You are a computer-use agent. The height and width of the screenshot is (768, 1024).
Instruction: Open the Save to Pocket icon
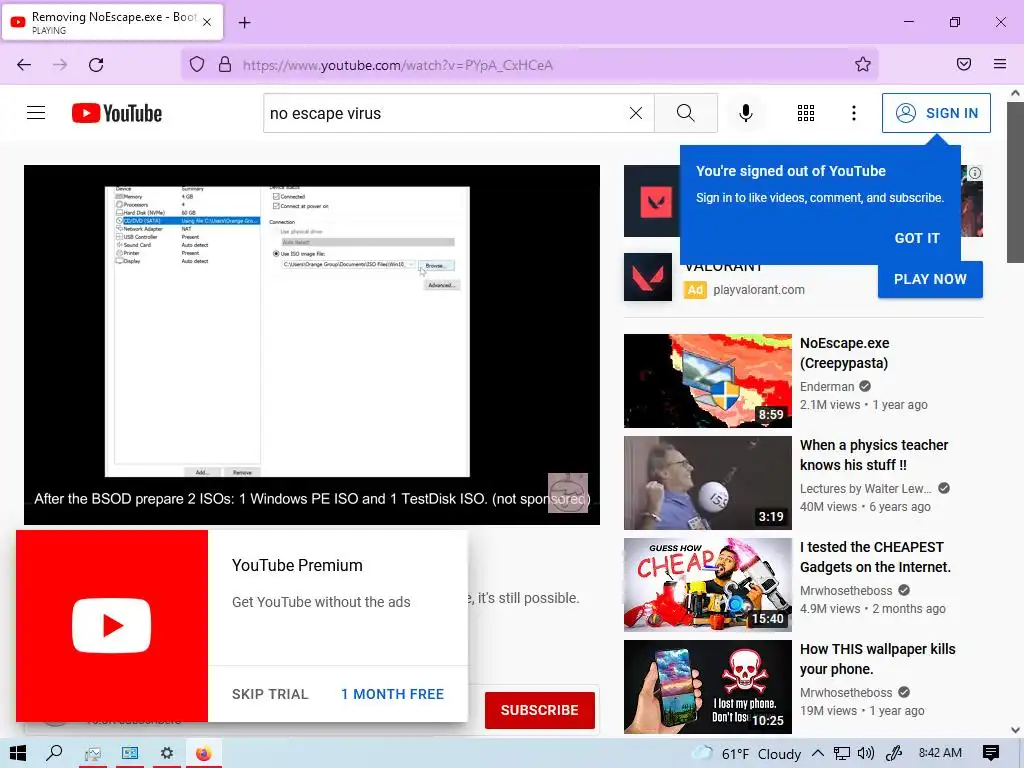click(964, 64)
